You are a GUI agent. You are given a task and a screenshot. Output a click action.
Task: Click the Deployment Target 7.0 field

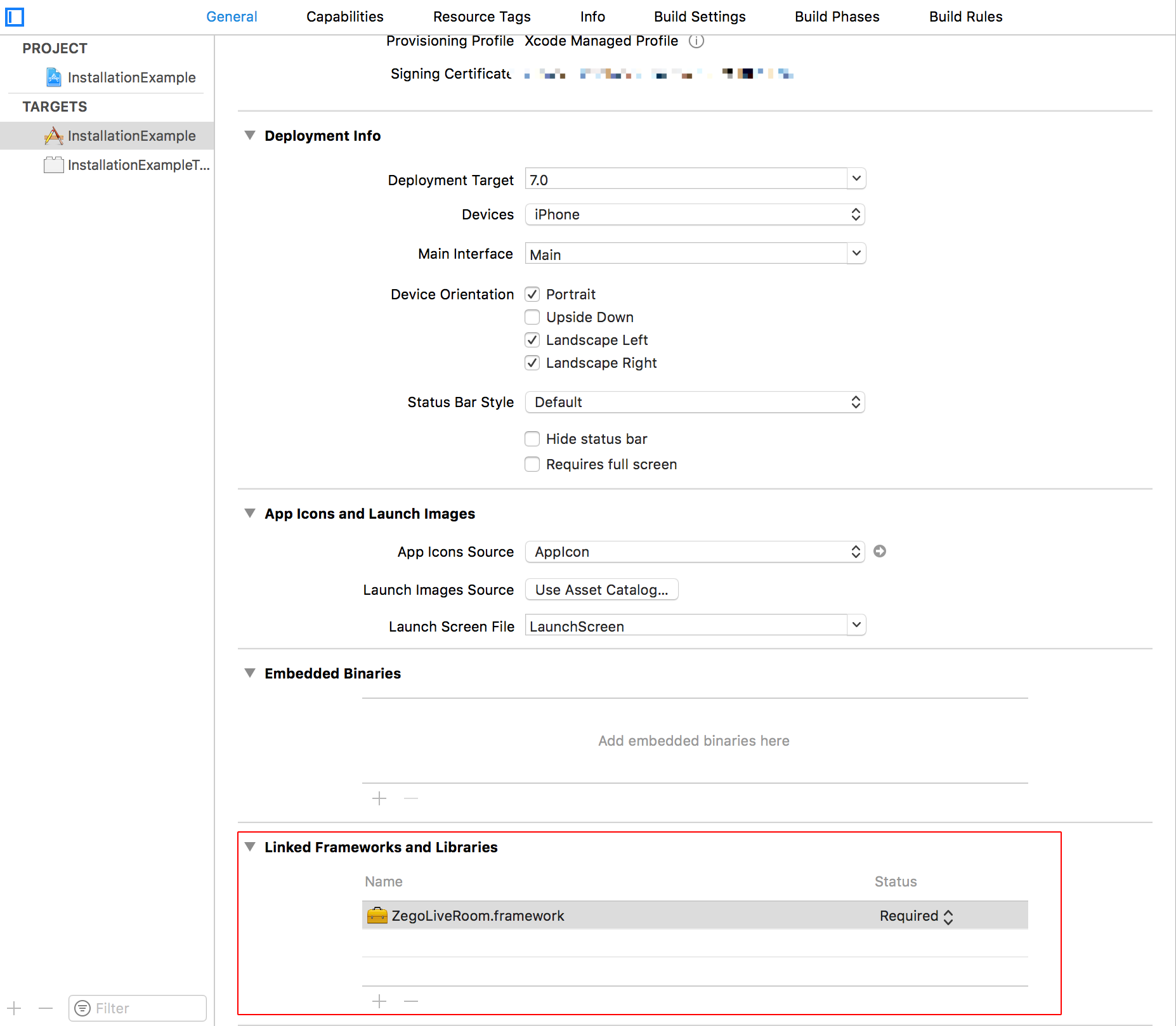point(686,179)
